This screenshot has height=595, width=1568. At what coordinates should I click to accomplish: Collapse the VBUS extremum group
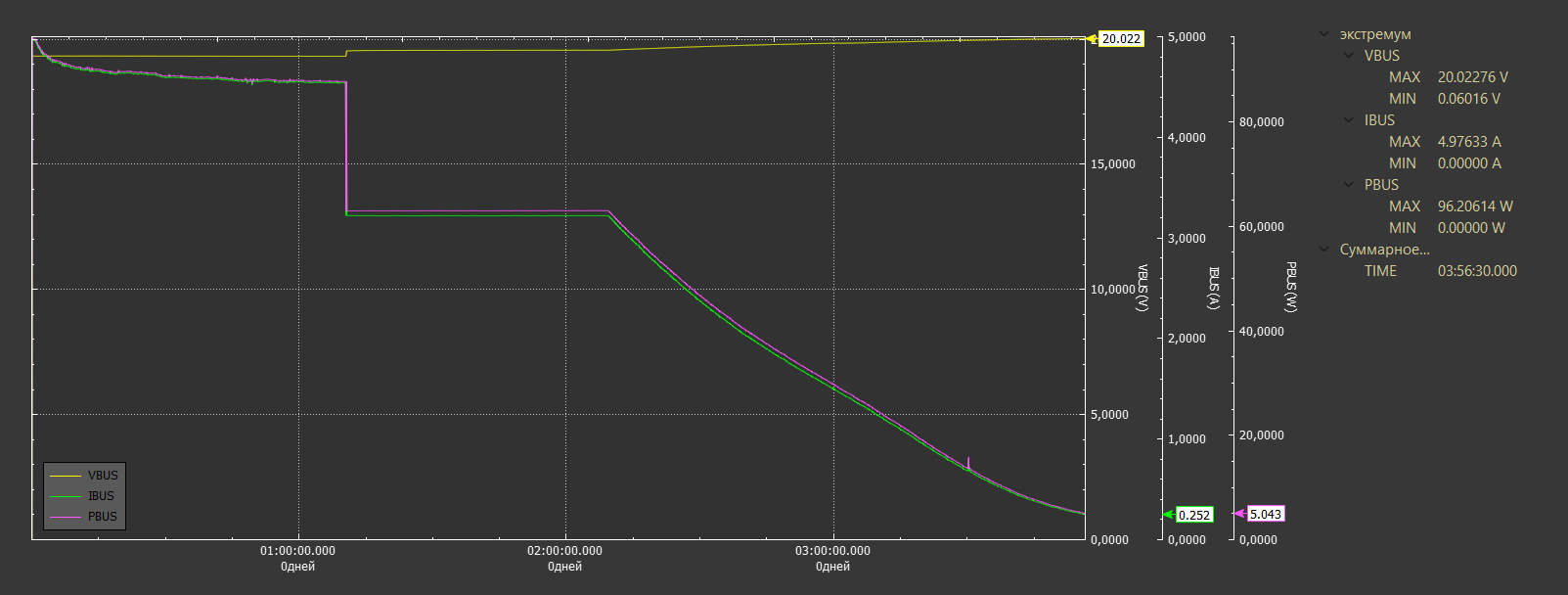tap(1349, 56)
